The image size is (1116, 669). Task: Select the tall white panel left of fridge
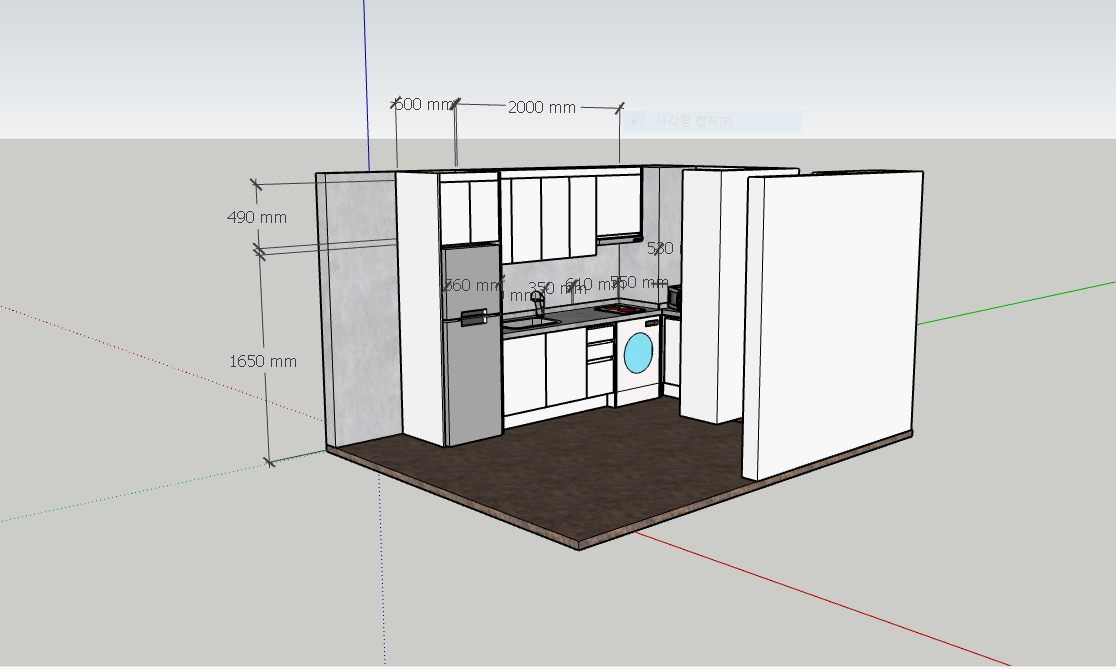(420, 307)
